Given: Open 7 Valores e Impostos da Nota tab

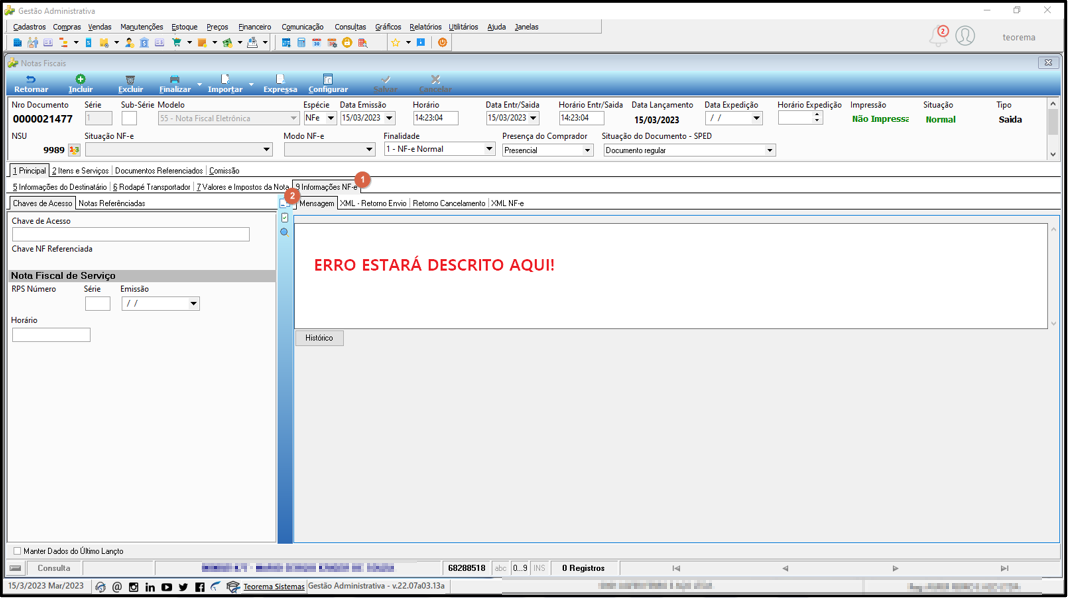Looking at the screenshot, I should click(x=242, y=187).
